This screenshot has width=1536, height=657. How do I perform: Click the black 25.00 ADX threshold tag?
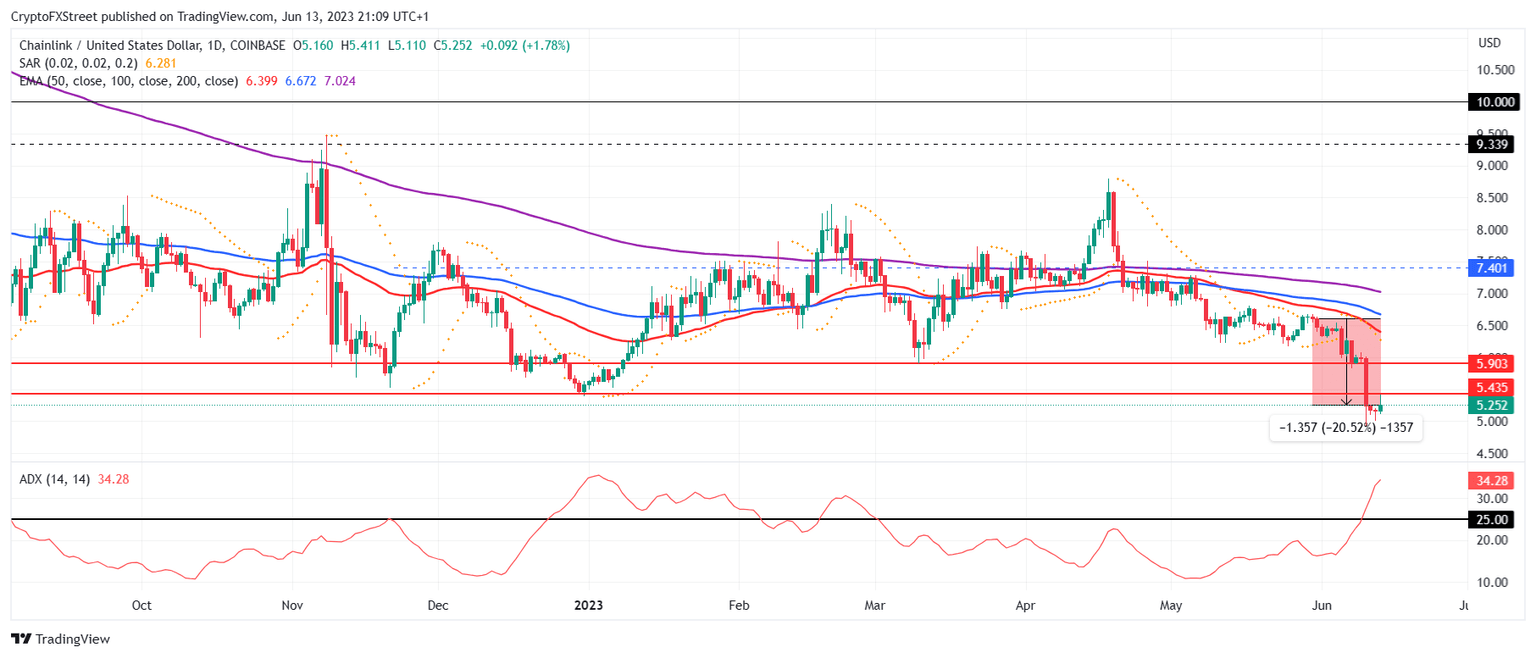[1490, 519]
